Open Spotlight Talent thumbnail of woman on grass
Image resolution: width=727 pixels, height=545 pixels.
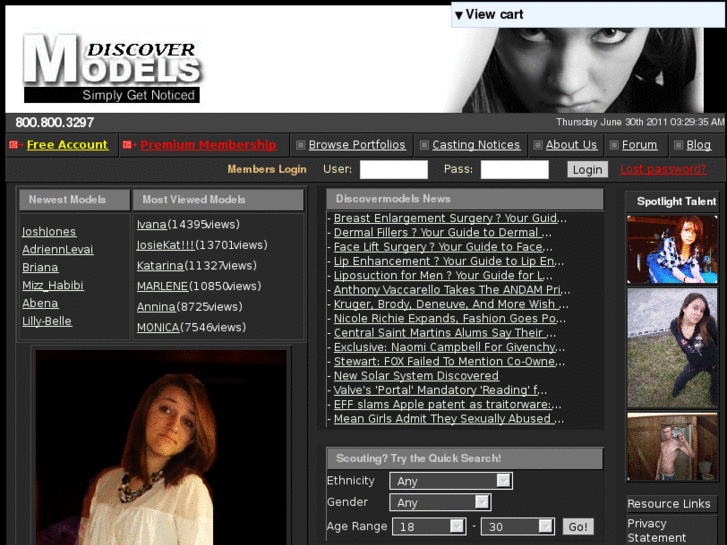(672, 348)
